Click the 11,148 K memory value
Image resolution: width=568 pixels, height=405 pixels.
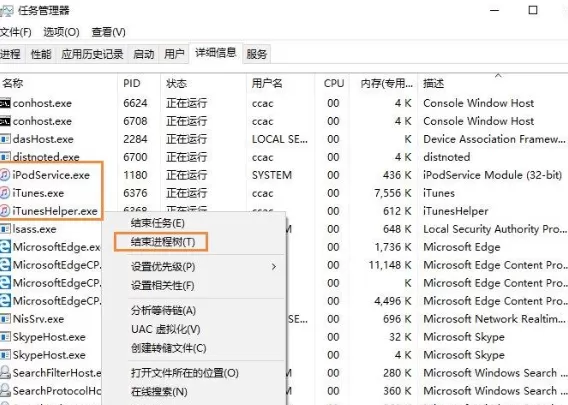(x=390, y=265)
